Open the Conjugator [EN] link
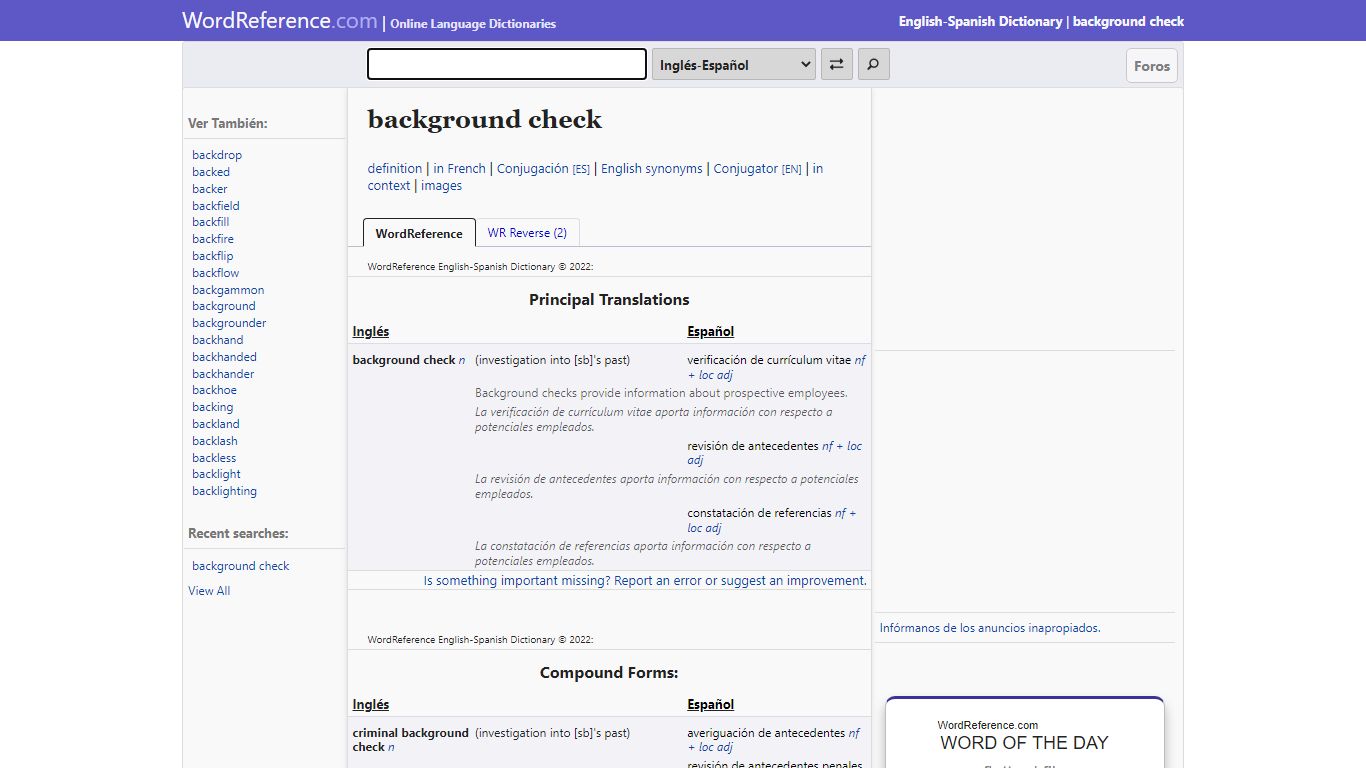The image size is (1366, 768). click(757, 169)
